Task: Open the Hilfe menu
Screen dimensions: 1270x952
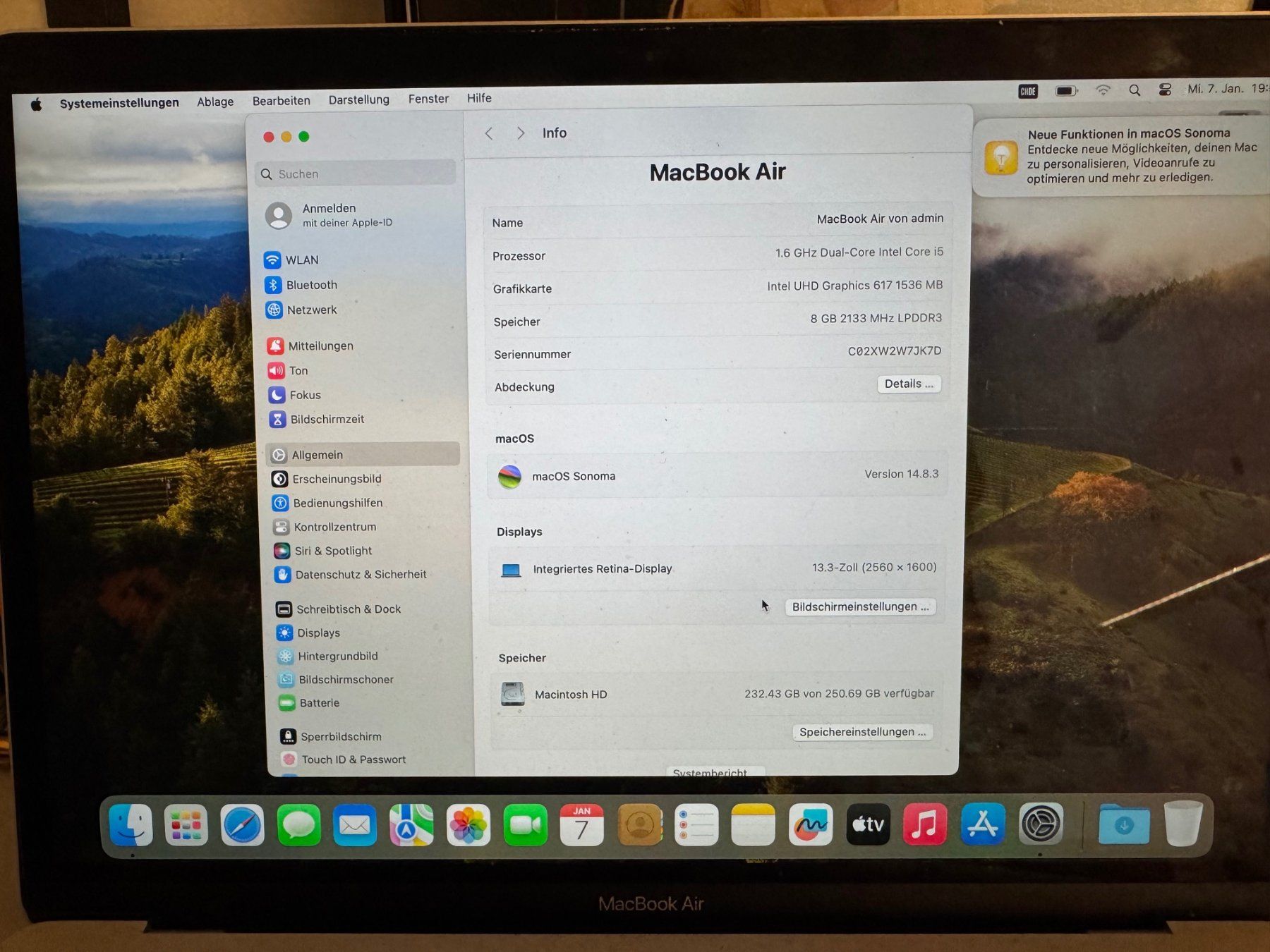Action: click(479, 98)
